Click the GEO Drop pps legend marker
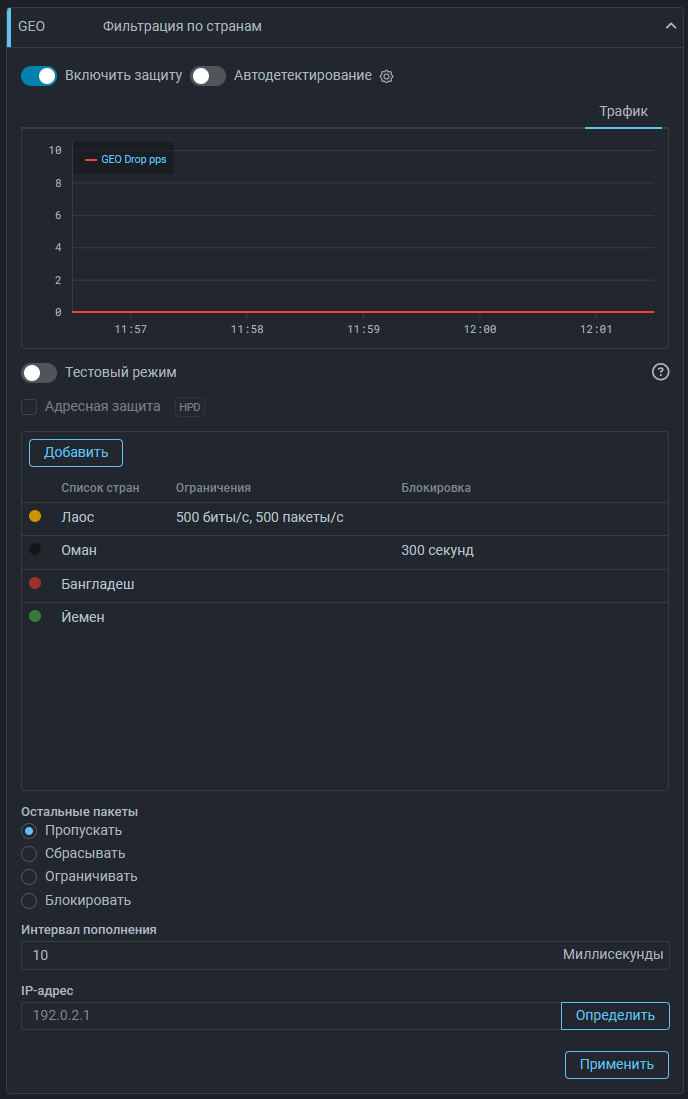Viewport: 688px width, 1099px height. click(x=91, y=159)
